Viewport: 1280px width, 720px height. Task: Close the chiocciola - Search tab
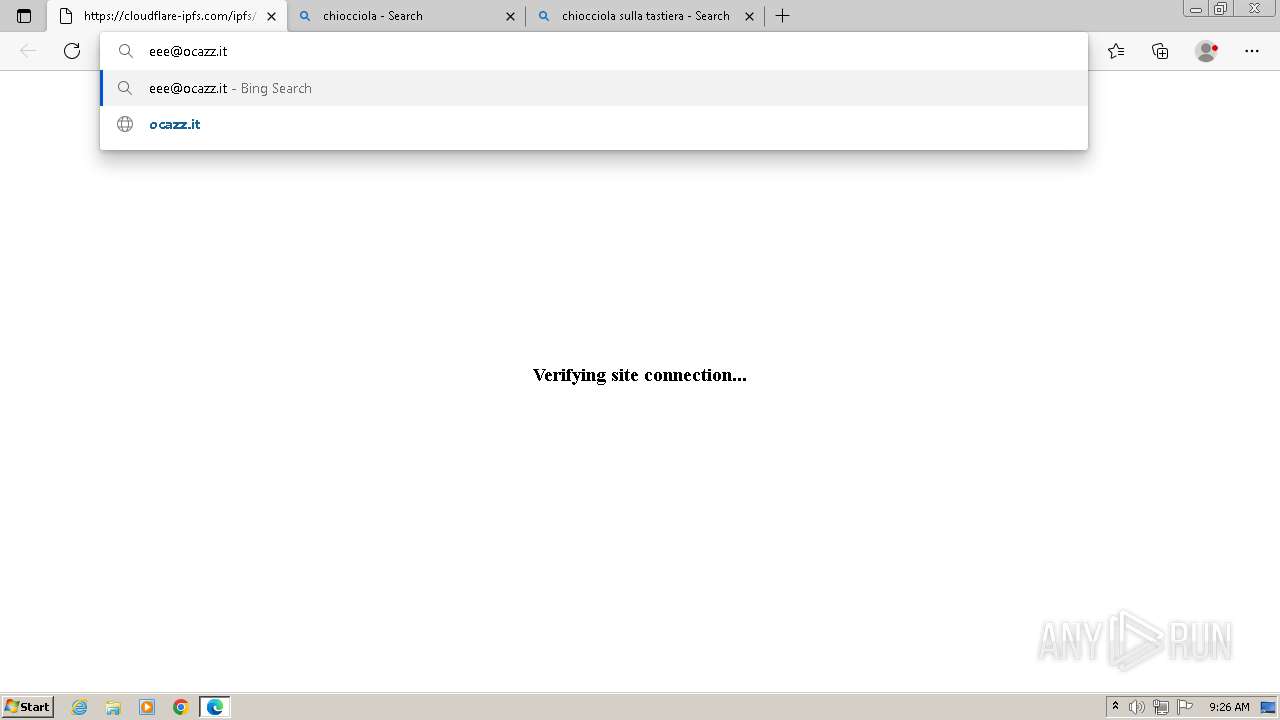tap(510, 16)
